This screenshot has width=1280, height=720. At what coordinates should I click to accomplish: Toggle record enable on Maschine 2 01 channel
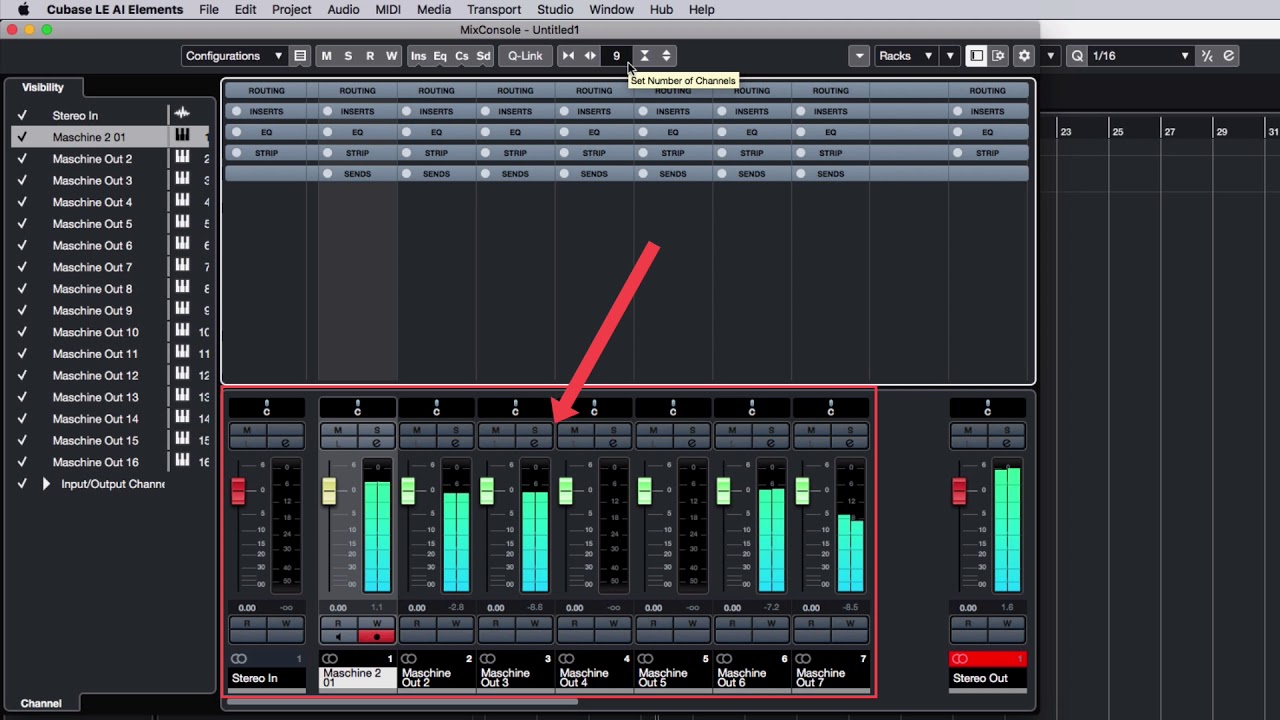(x=376, y=636)
